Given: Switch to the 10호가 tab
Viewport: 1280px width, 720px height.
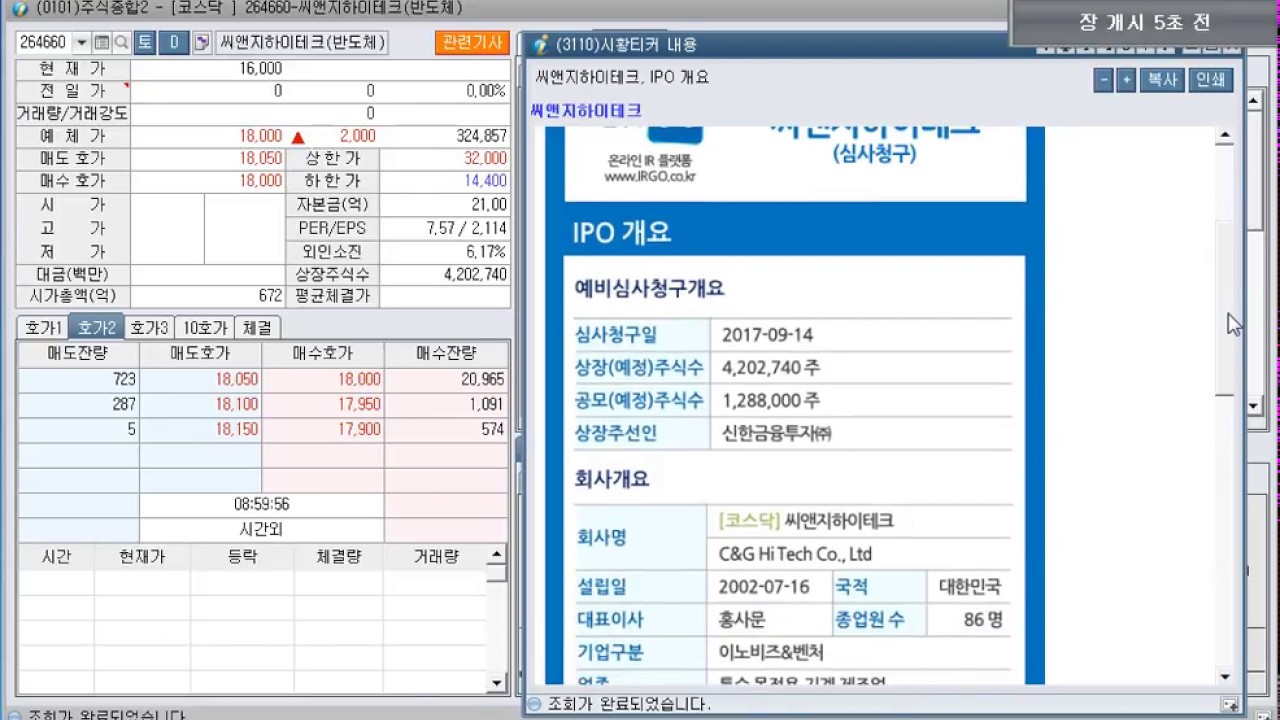Looking at the screenshot, I should 205,328.
